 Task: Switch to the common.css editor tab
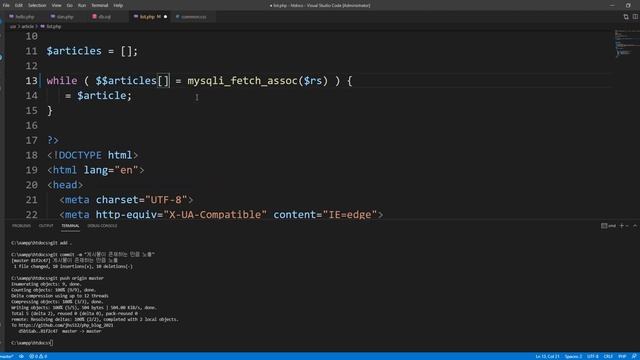[x=194, y=17]
